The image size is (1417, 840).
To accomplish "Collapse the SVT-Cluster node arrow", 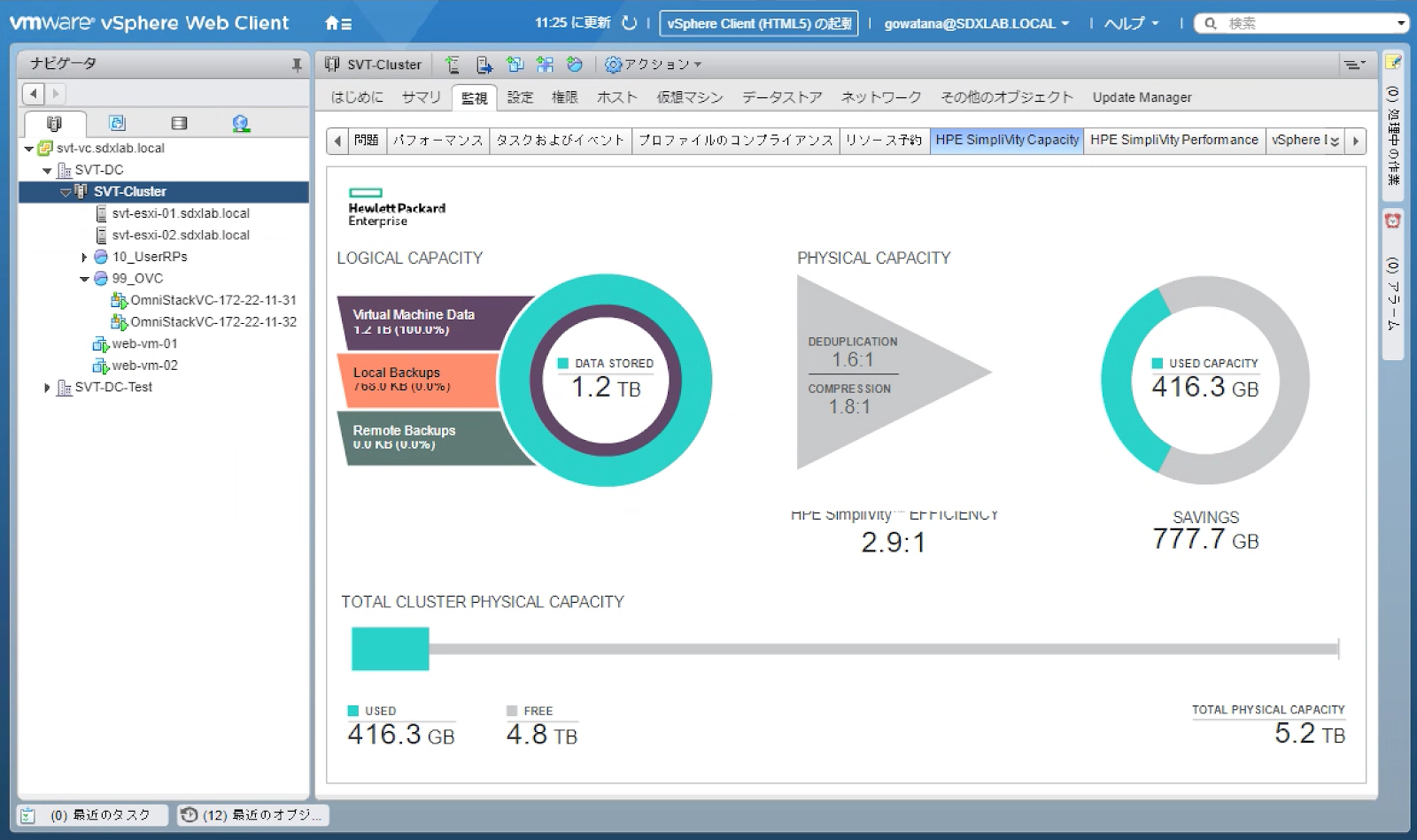I will (66, 192).
